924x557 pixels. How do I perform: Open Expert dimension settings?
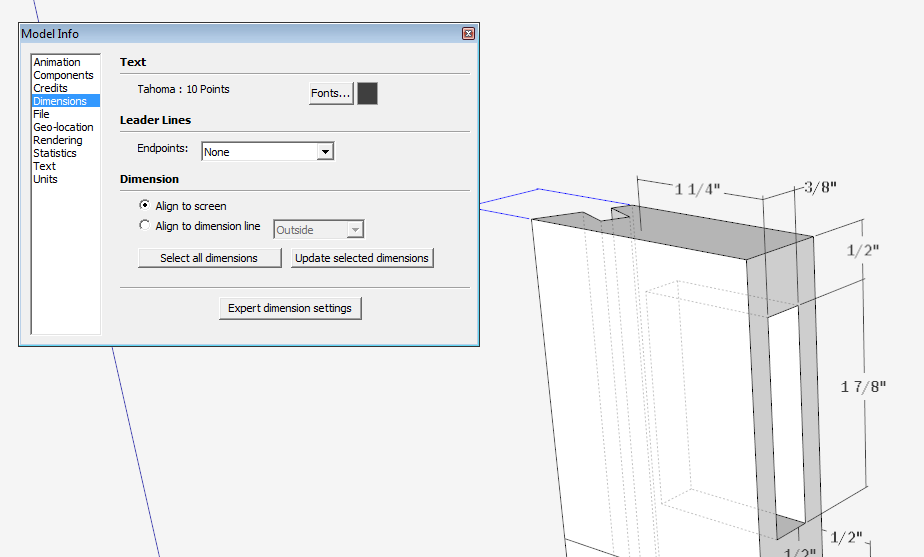[290, 308]
